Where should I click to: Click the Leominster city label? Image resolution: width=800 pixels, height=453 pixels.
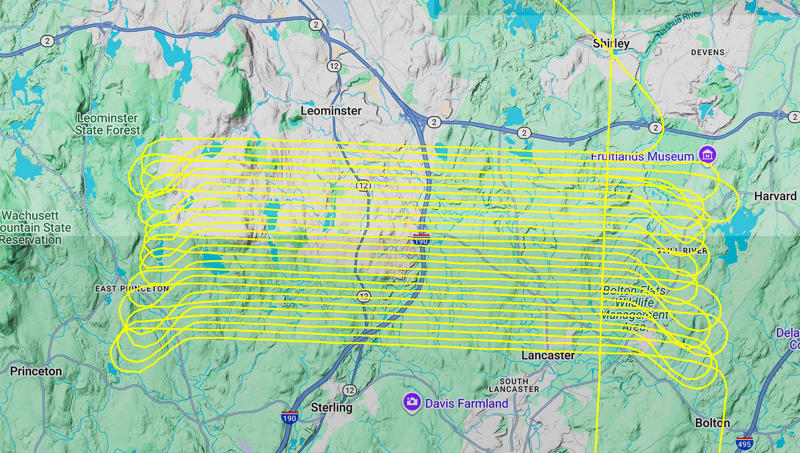pos(331,111)
